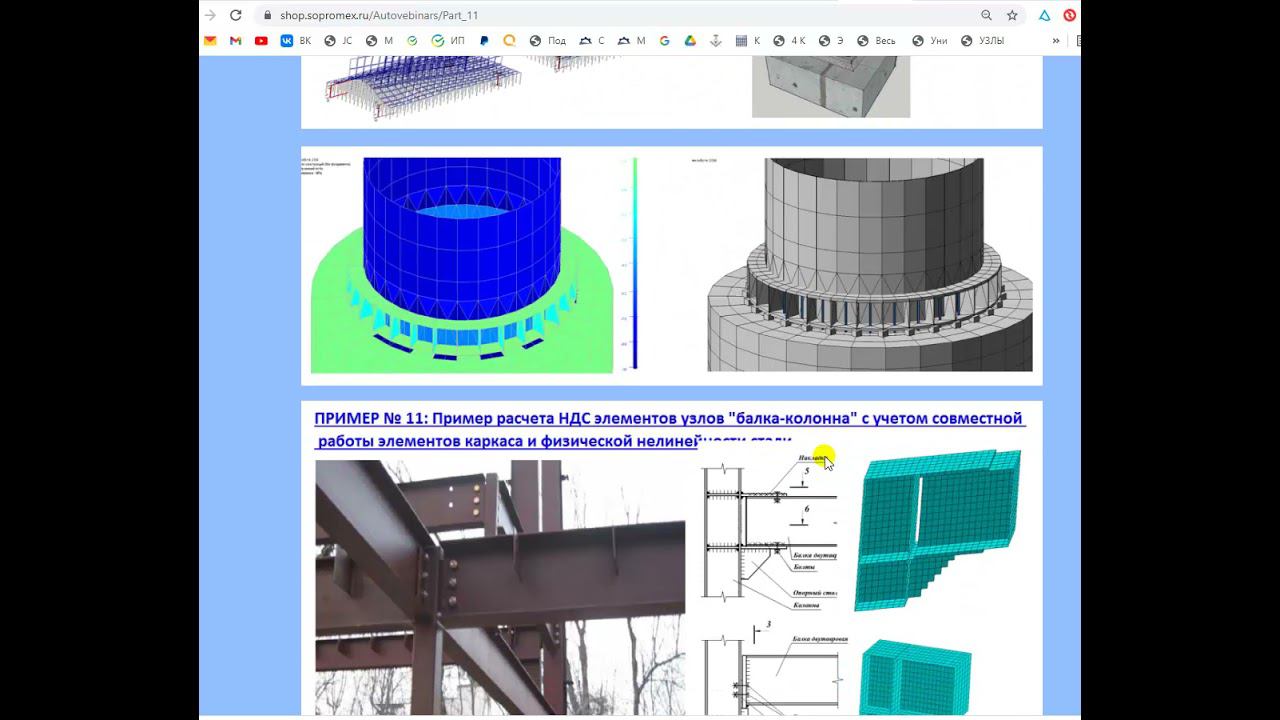1280x720 pixels.
Task: Click the teal triangle extension icon
Action: click(1044, 15)
